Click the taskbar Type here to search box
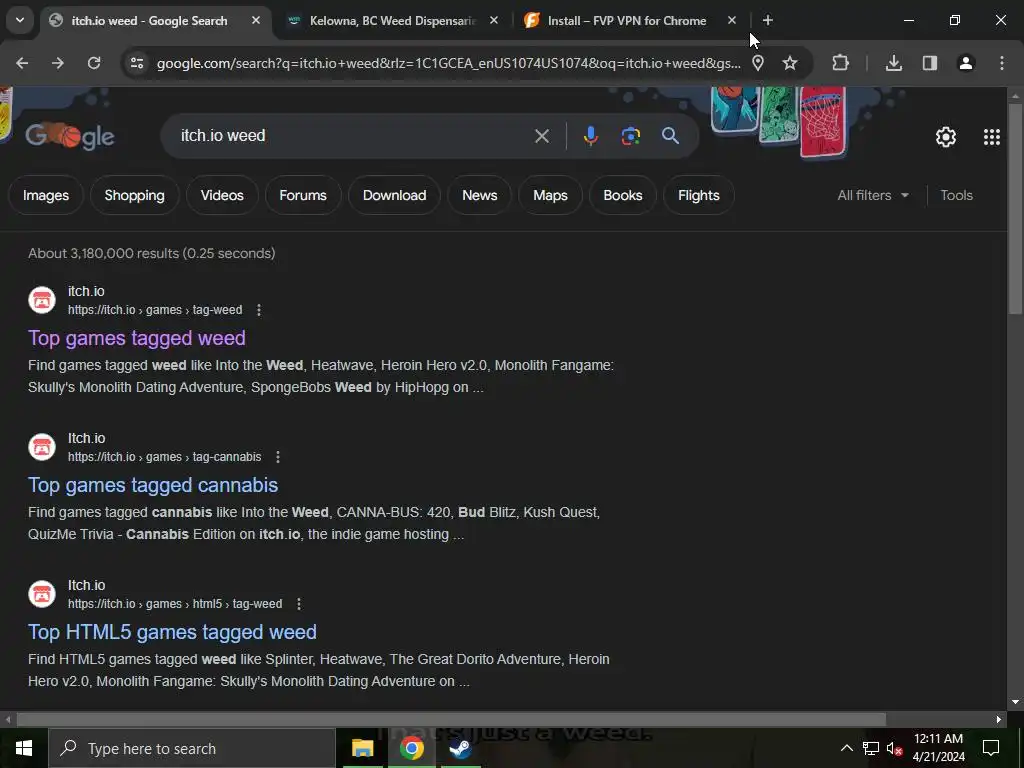1024x768 pixels. coord(192,748)
